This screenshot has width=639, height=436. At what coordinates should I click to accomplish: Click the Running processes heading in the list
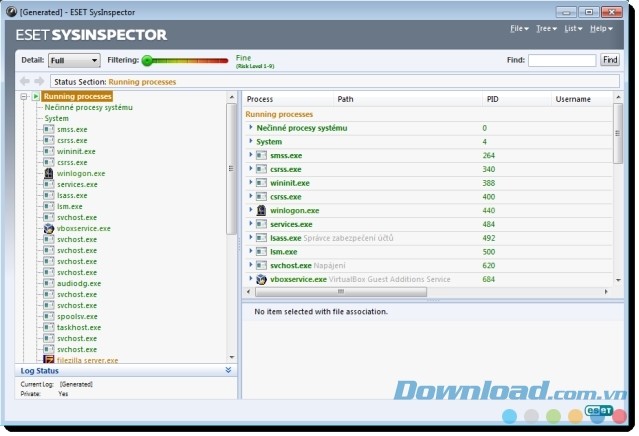click(279, 114)
